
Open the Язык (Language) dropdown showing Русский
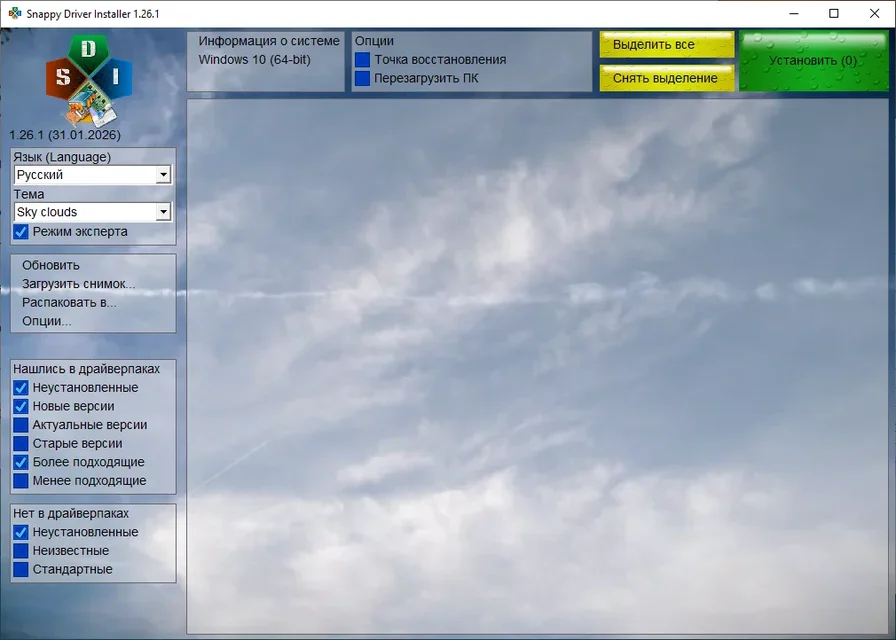[92, 175]
